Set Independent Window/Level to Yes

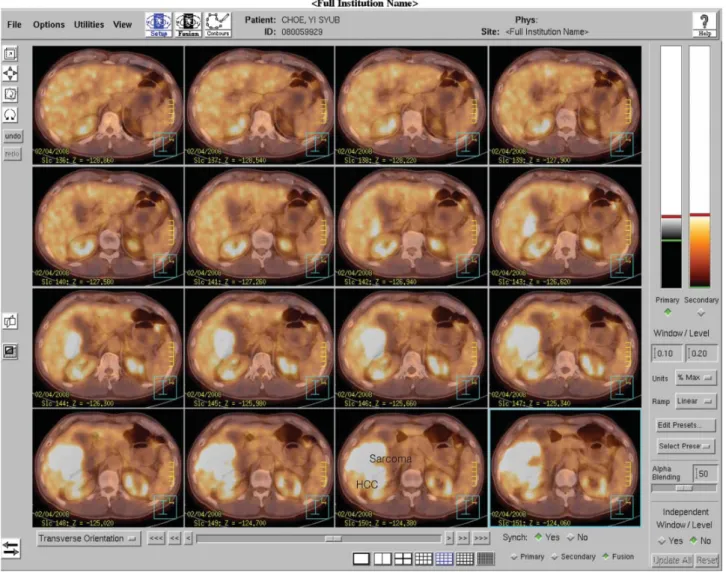tap(662, 541)
